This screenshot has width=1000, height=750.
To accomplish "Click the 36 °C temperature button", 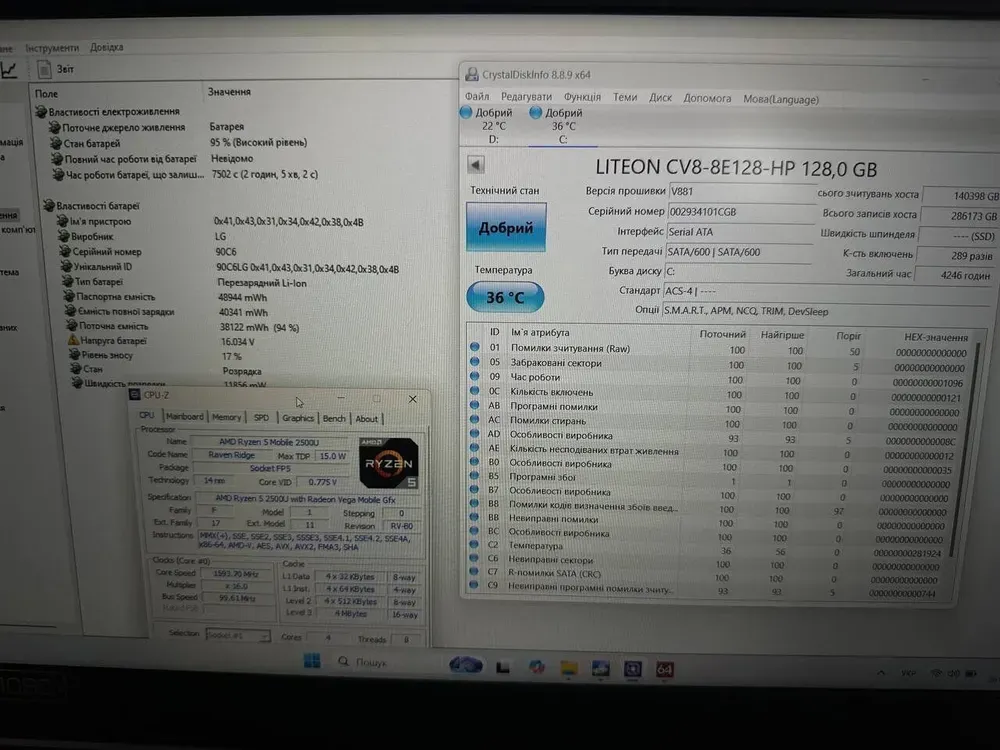I will pos(505,297).
